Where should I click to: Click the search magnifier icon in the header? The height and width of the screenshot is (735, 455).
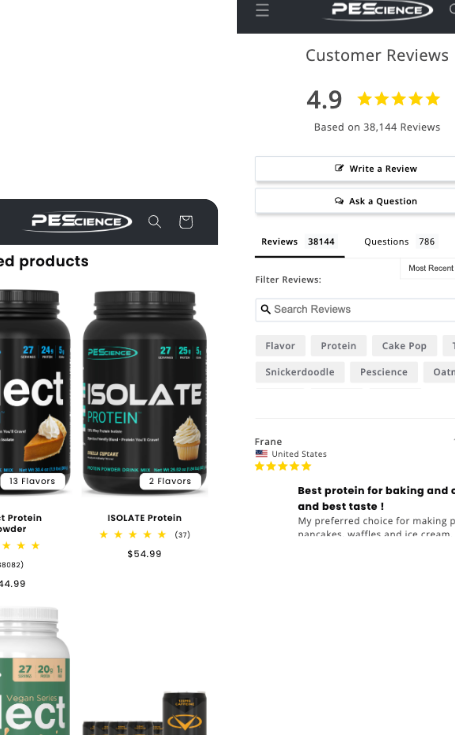(155, 222)
